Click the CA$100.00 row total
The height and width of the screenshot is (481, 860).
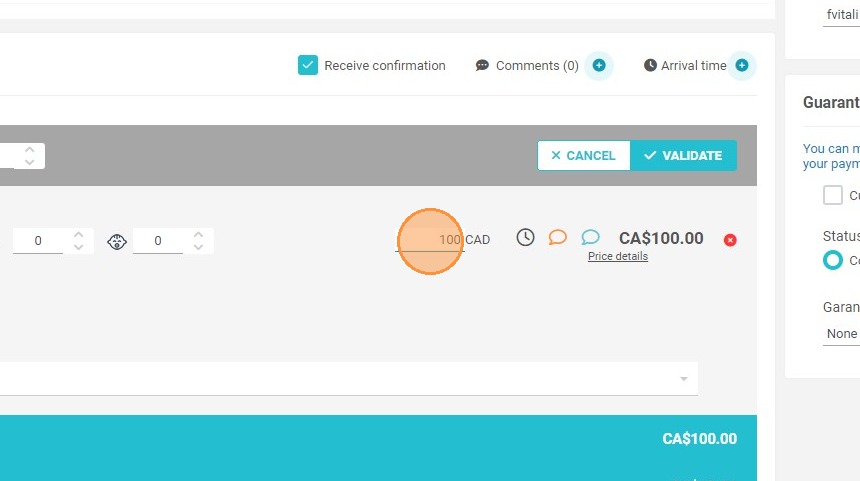tap(661, 238)
